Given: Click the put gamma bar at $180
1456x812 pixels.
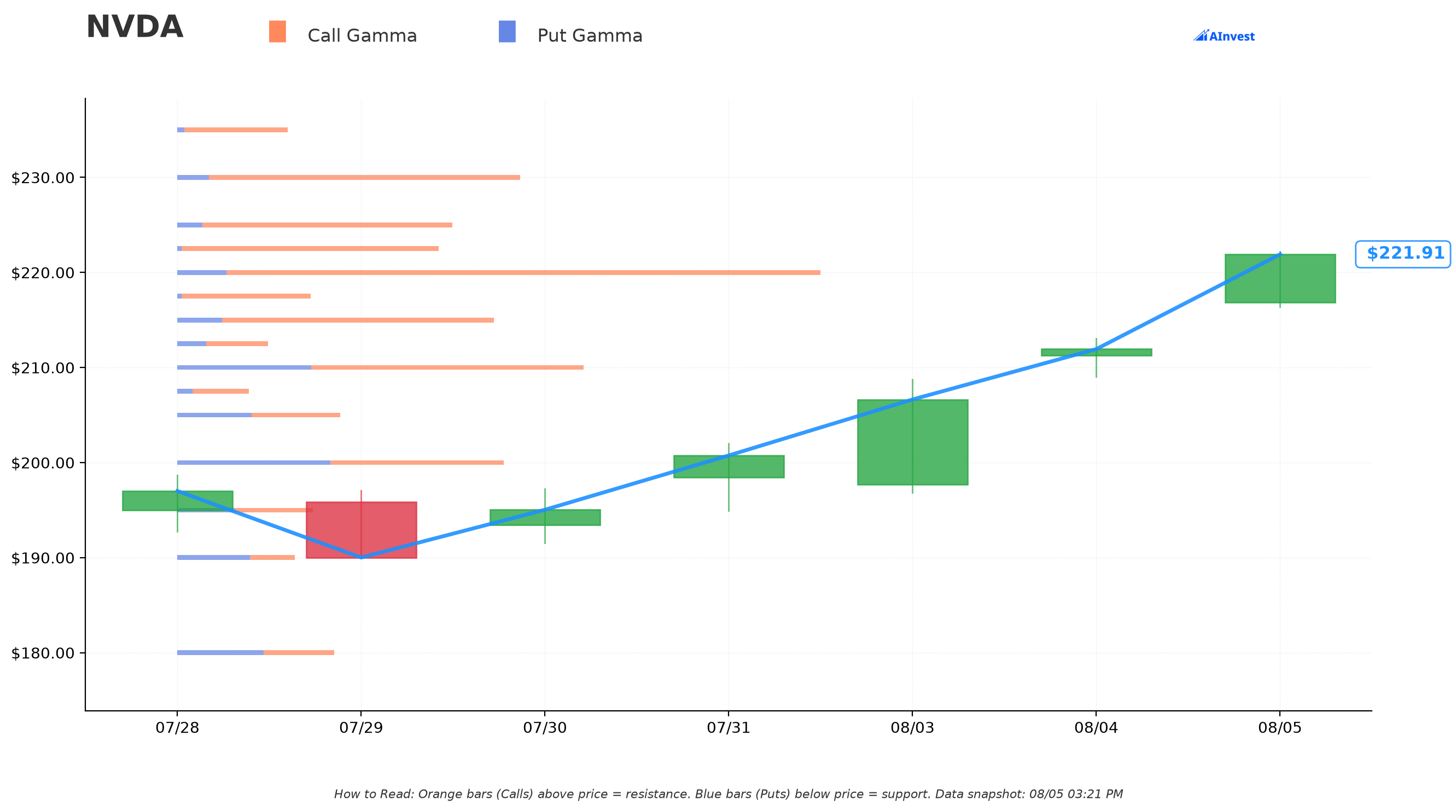Looking at the screenshot, I should pos(220,653).
